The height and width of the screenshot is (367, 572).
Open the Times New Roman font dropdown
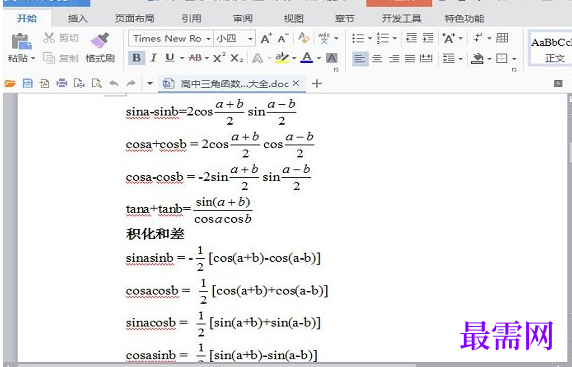click(x=208, y=39)
